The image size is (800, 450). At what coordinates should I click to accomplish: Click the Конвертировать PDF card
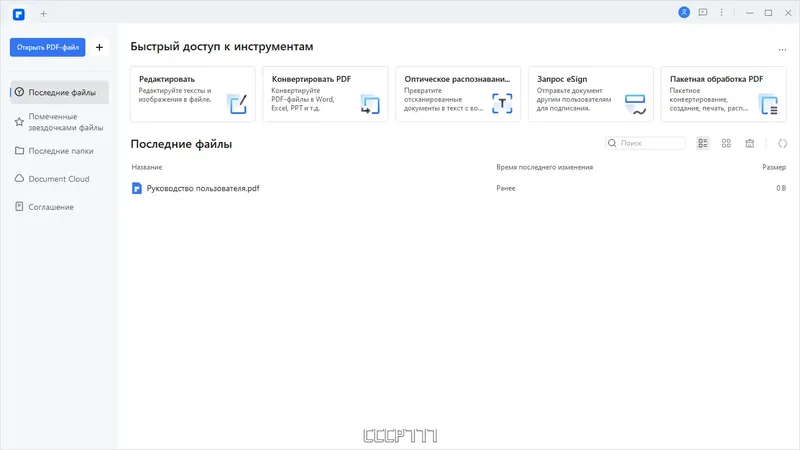326,94
